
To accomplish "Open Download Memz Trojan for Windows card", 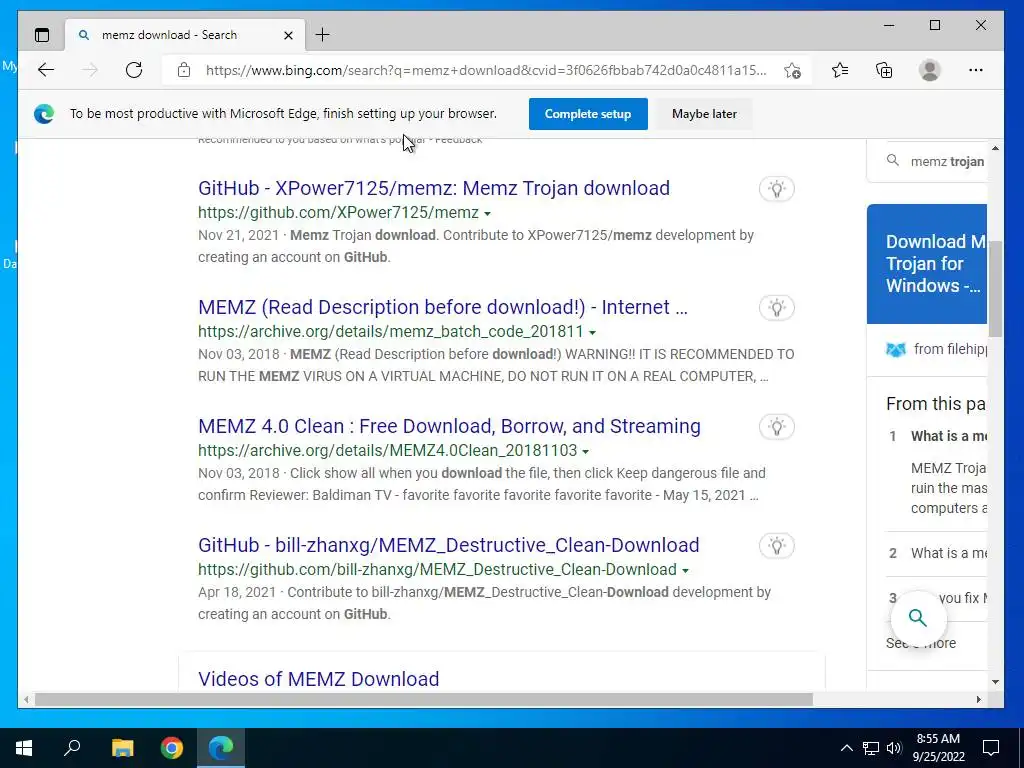I will (x=927, y=264).
